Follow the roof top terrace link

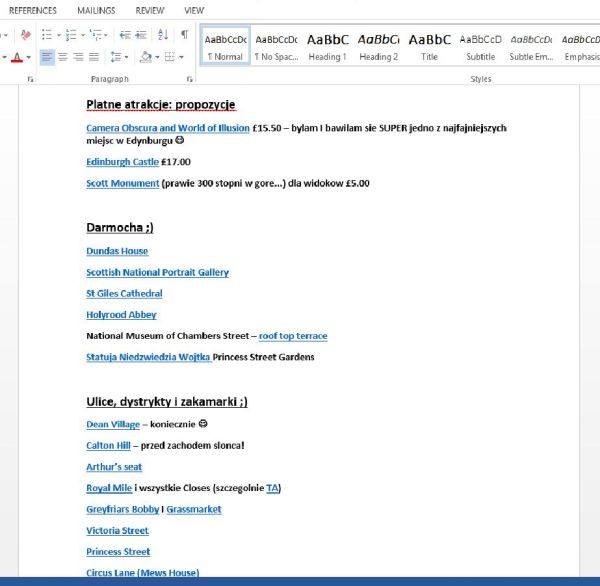tap(293, 336)
